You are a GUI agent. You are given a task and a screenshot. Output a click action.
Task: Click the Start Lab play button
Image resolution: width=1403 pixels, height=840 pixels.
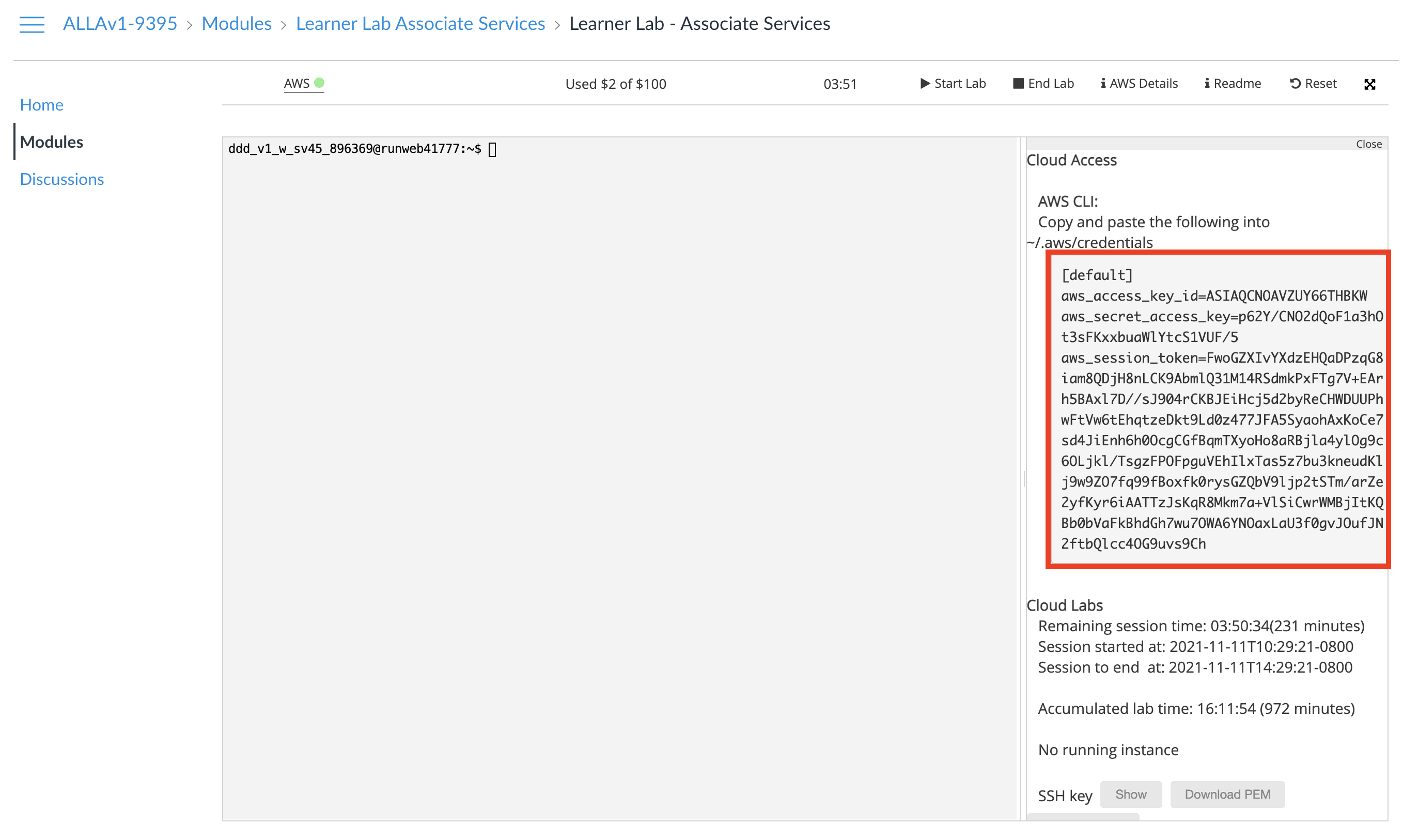pyautogui.click(x=952, y=83)
